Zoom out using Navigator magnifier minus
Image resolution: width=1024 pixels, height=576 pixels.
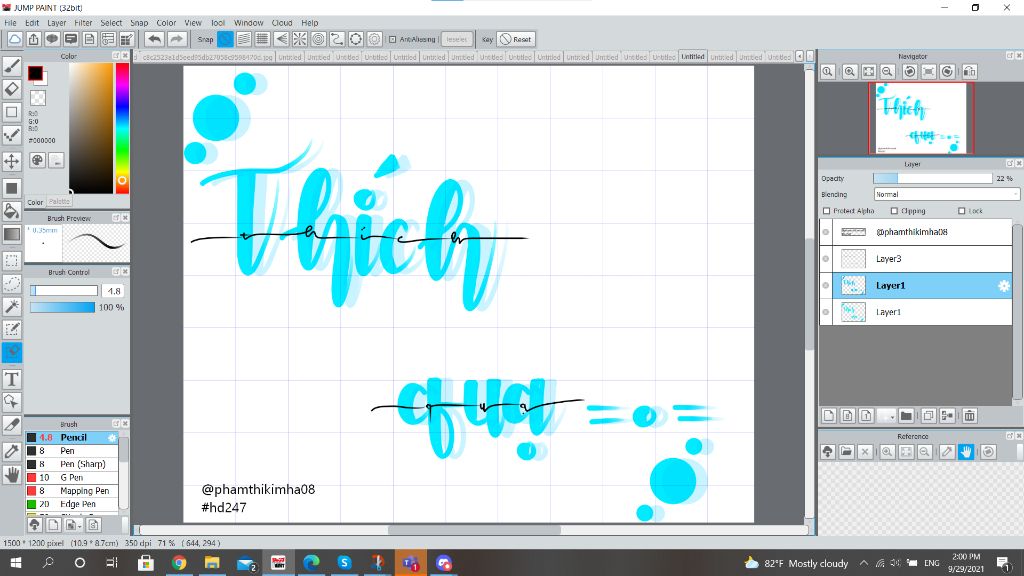coord(888,71)
